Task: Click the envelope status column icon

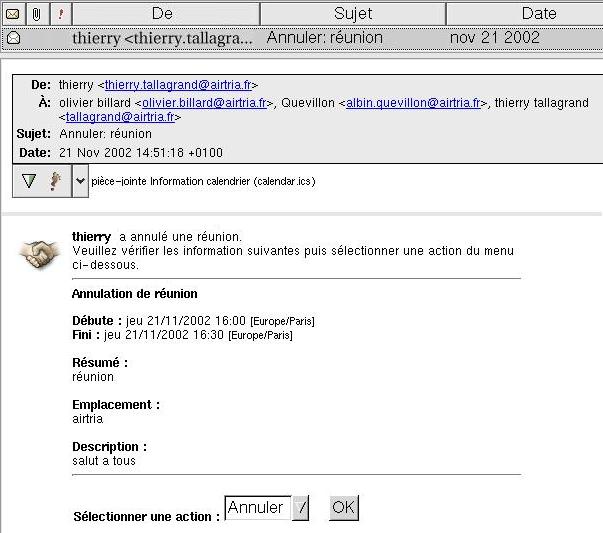Action: click(x=13, y=14)
